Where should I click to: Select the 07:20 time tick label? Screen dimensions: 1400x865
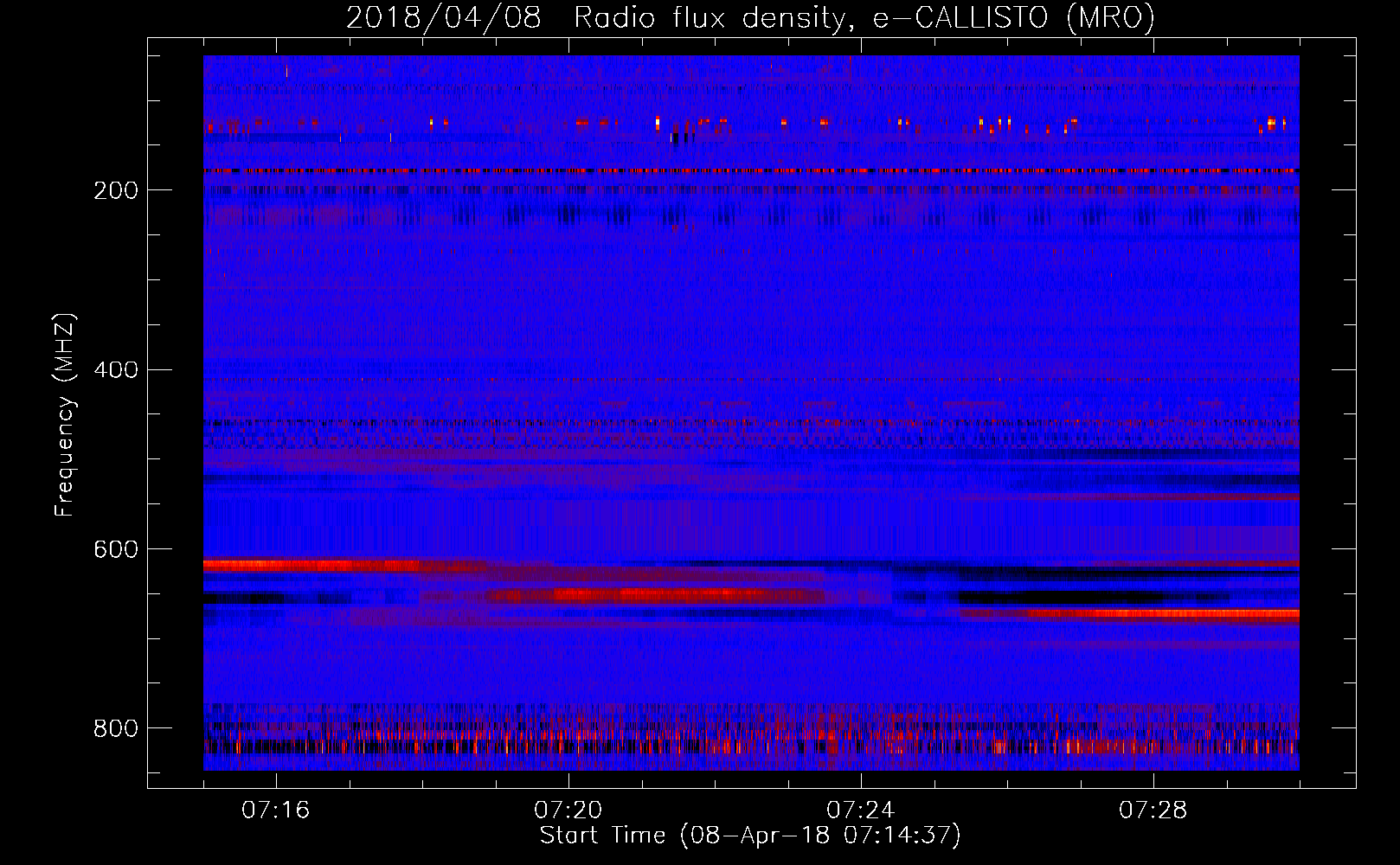coord(568,811)
